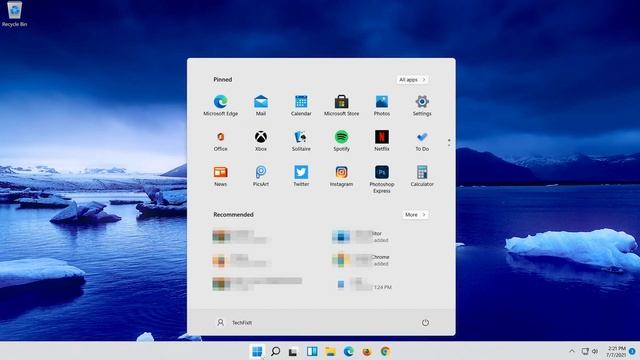Launch Chrome from the taskbar
Image resolution: width=640 pixels, height=360 pixels.
pyautogui.click(x=385, y=351)
